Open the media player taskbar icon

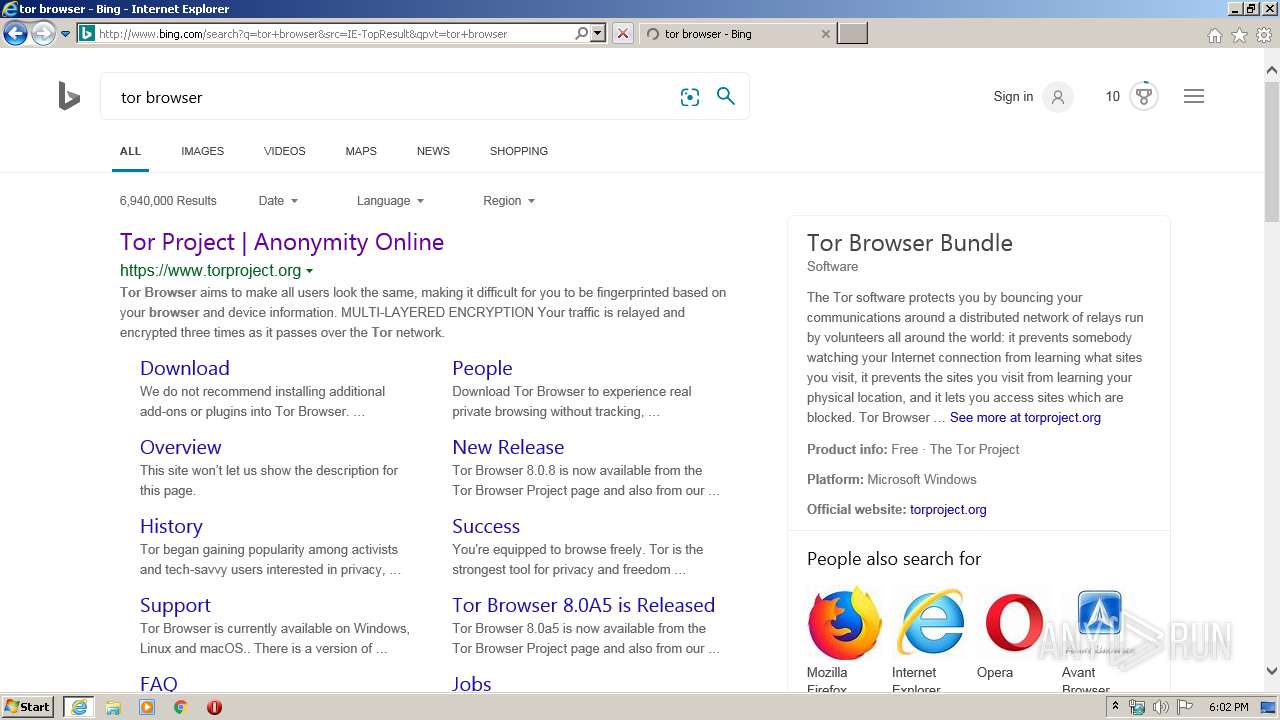[147, 707]
